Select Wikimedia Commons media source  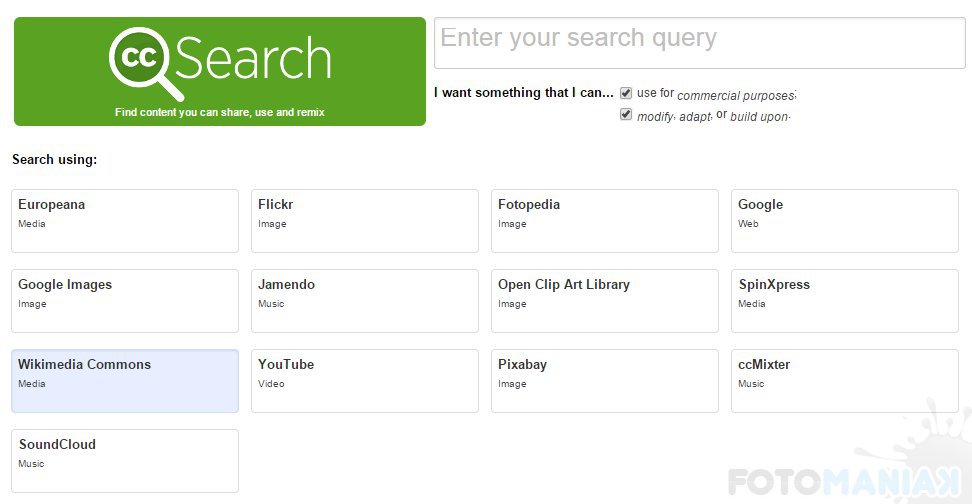coord(125,380)
